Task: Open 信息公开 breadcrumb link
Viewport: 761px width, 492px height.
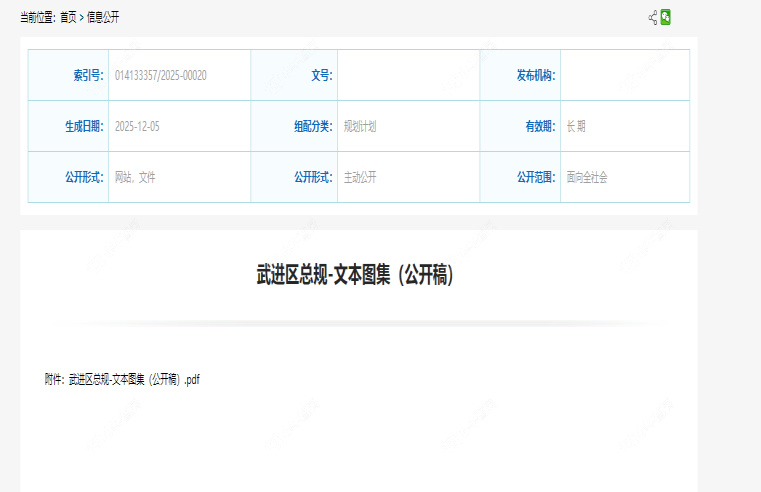Action: click(x=103, y=18)
